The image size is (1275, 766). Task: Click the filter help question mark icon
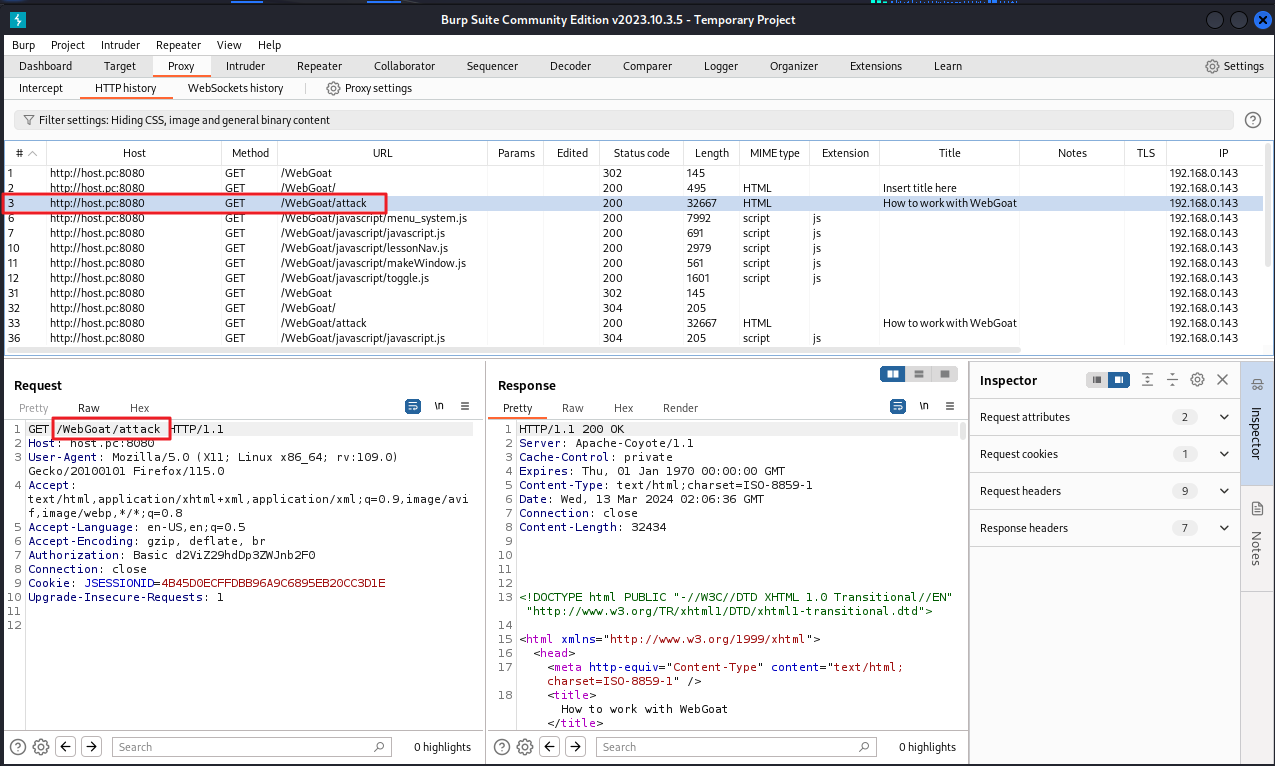point(1252,120)
